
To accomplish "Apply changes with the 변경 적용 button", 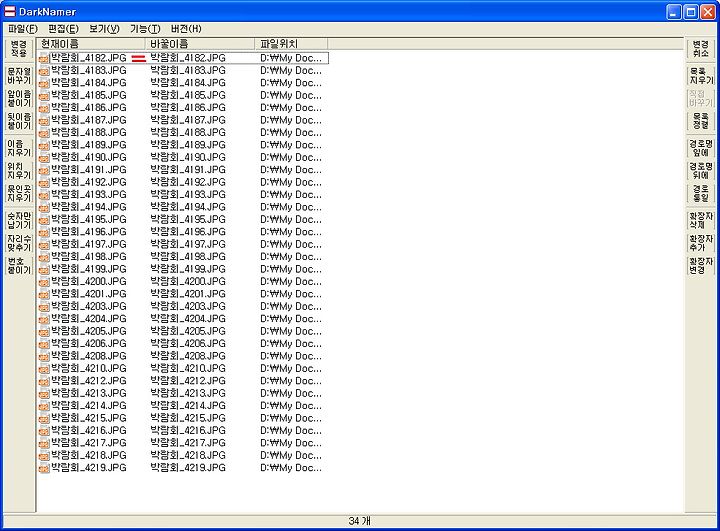I will 19,49.
